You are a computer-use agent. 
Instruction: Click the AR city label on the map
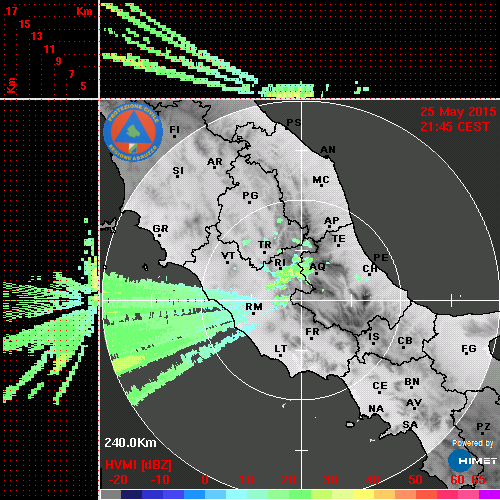[215, 162]
